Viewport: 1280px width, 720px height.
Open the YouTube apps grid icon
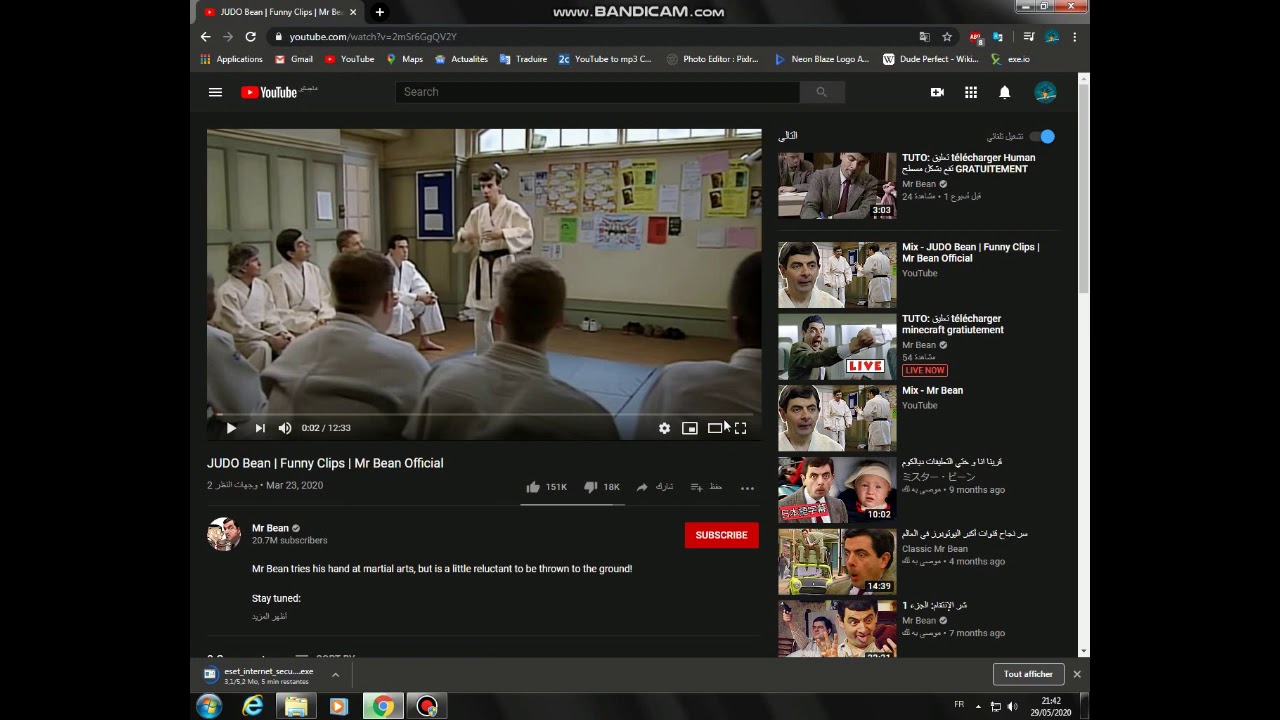point(971,92)
